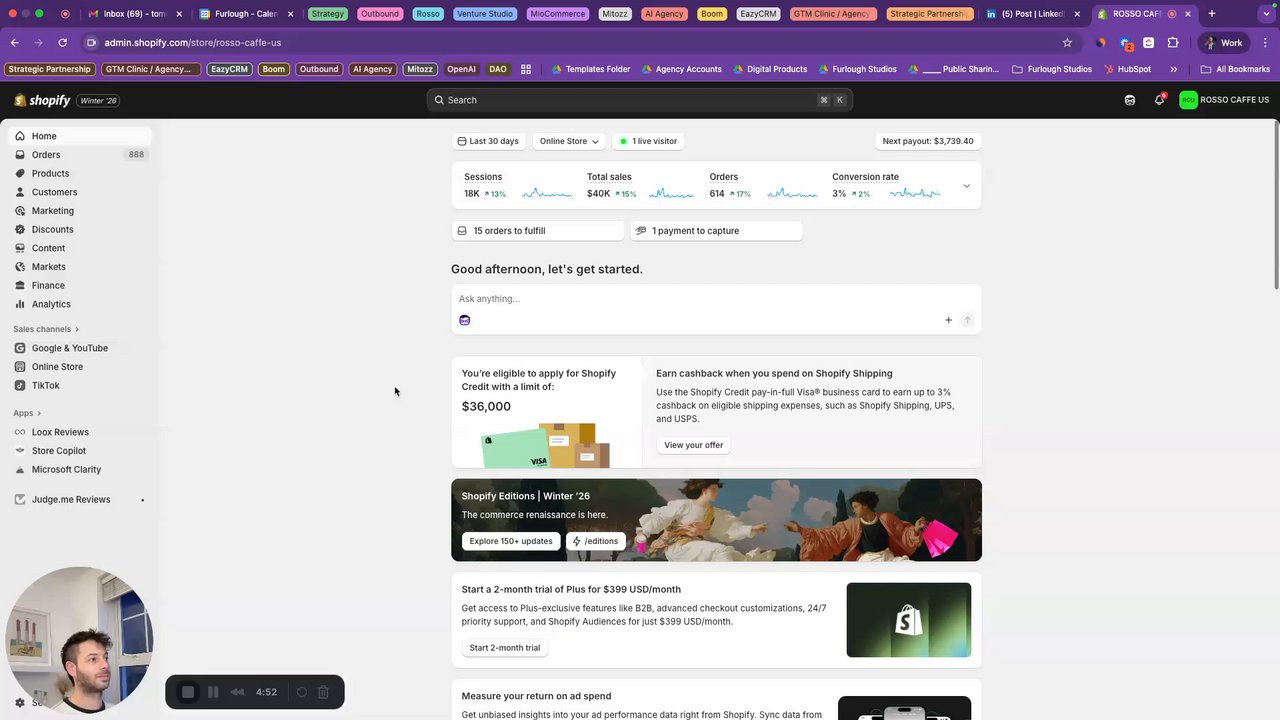Open the Sidekick icon in top bar
Viewport: 1280px width, 720px height.
pos(1130,100)
